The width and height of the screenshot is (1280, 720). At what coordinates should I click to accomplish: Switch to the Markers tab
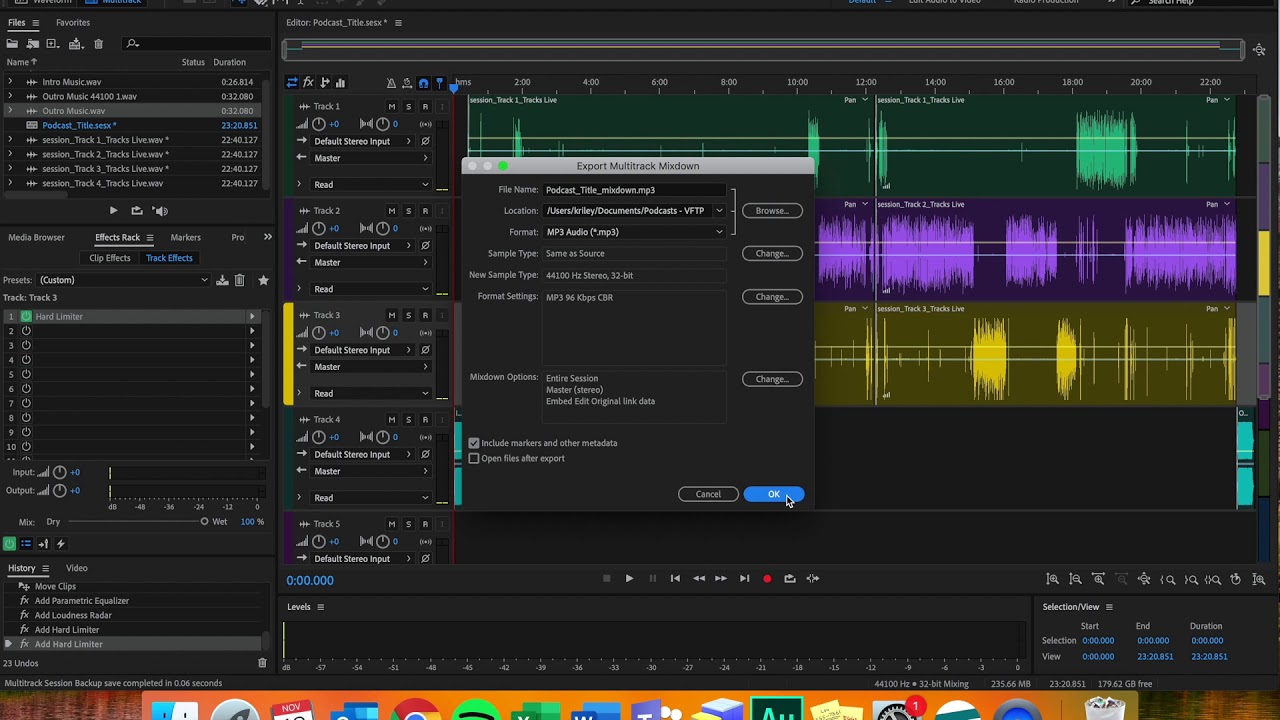click(185, 238)
